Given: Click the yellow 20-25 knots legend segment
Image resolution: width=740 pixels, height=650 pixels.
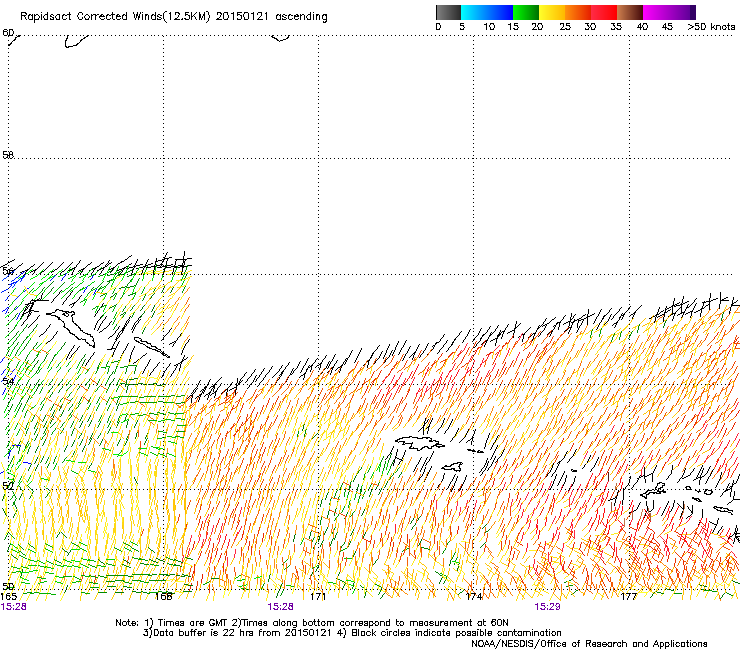Looking at the screenshot, I should click(552, 12).
